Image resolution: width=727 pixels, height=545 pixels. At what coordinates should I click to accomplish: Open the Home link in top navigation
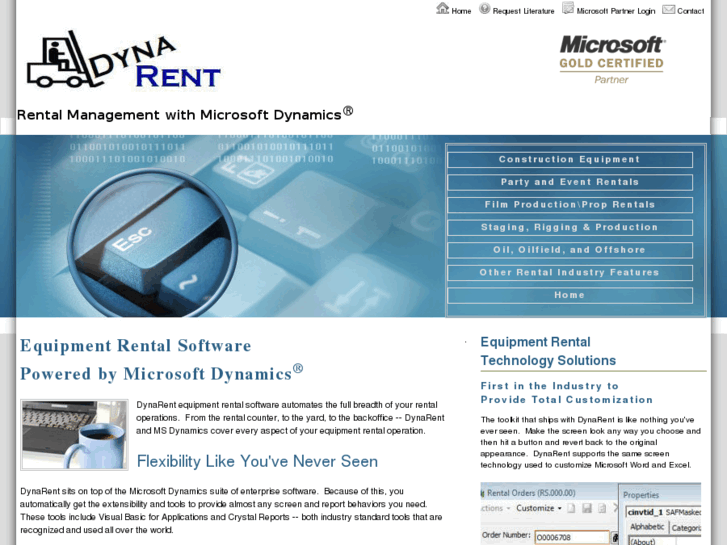[x=461, y=11]
